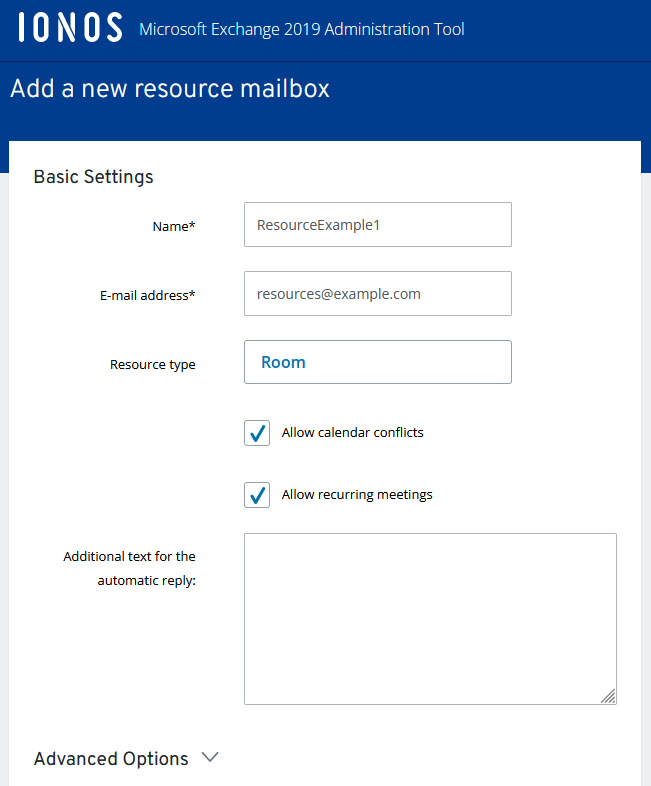
Task: Click the 'E-mail address*' field label
Action: click(x=148, y=296)
